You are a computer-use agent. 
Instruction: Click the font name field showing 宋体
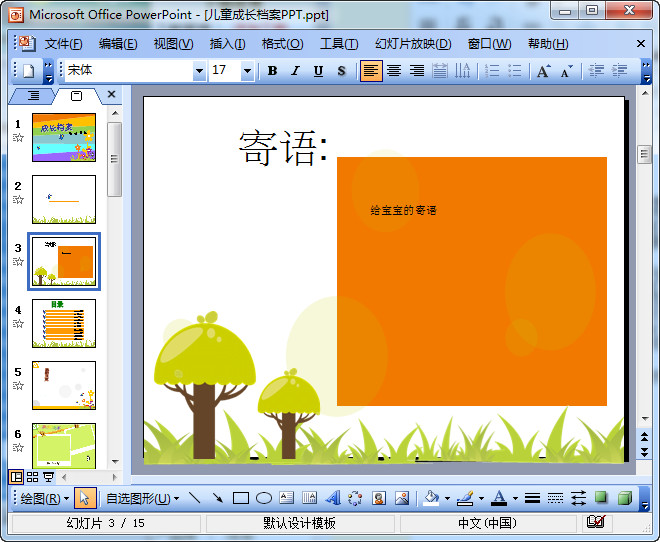pos(129,71)
